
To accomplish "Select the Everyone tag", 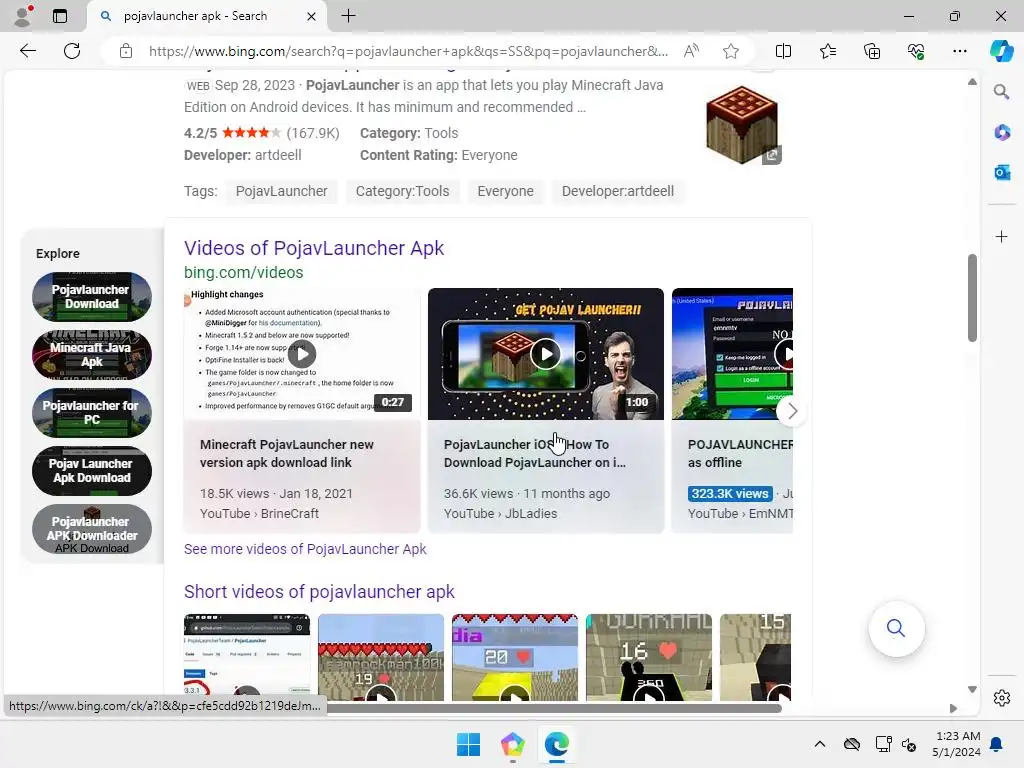I will [505, 191].
